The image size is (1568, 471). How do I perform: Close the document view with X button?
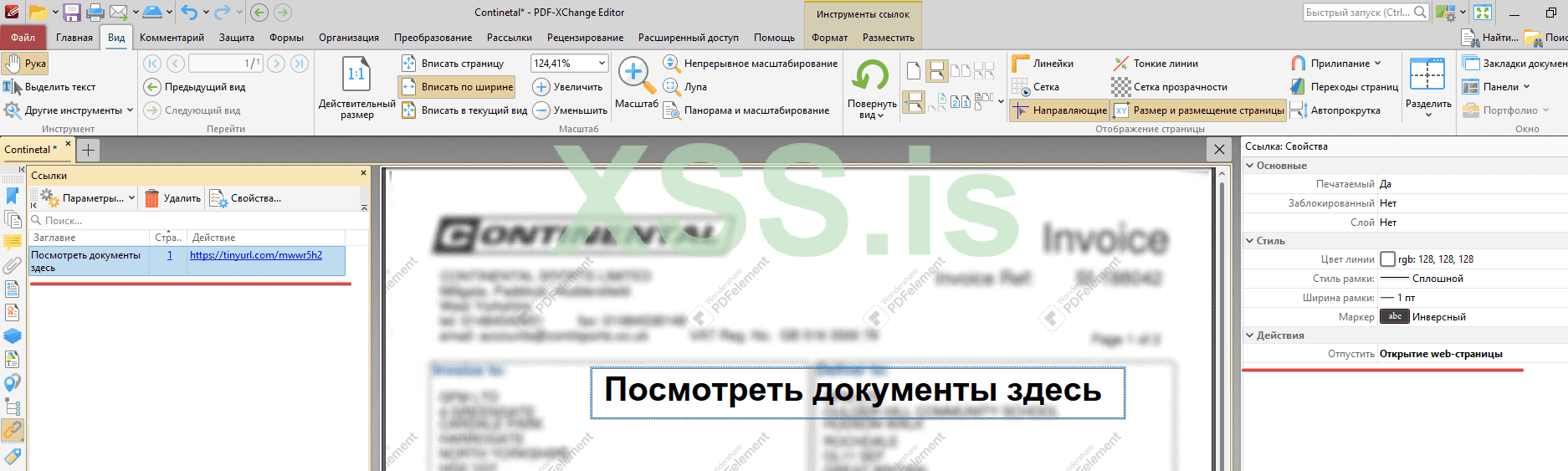click(x=1219, y=150)
